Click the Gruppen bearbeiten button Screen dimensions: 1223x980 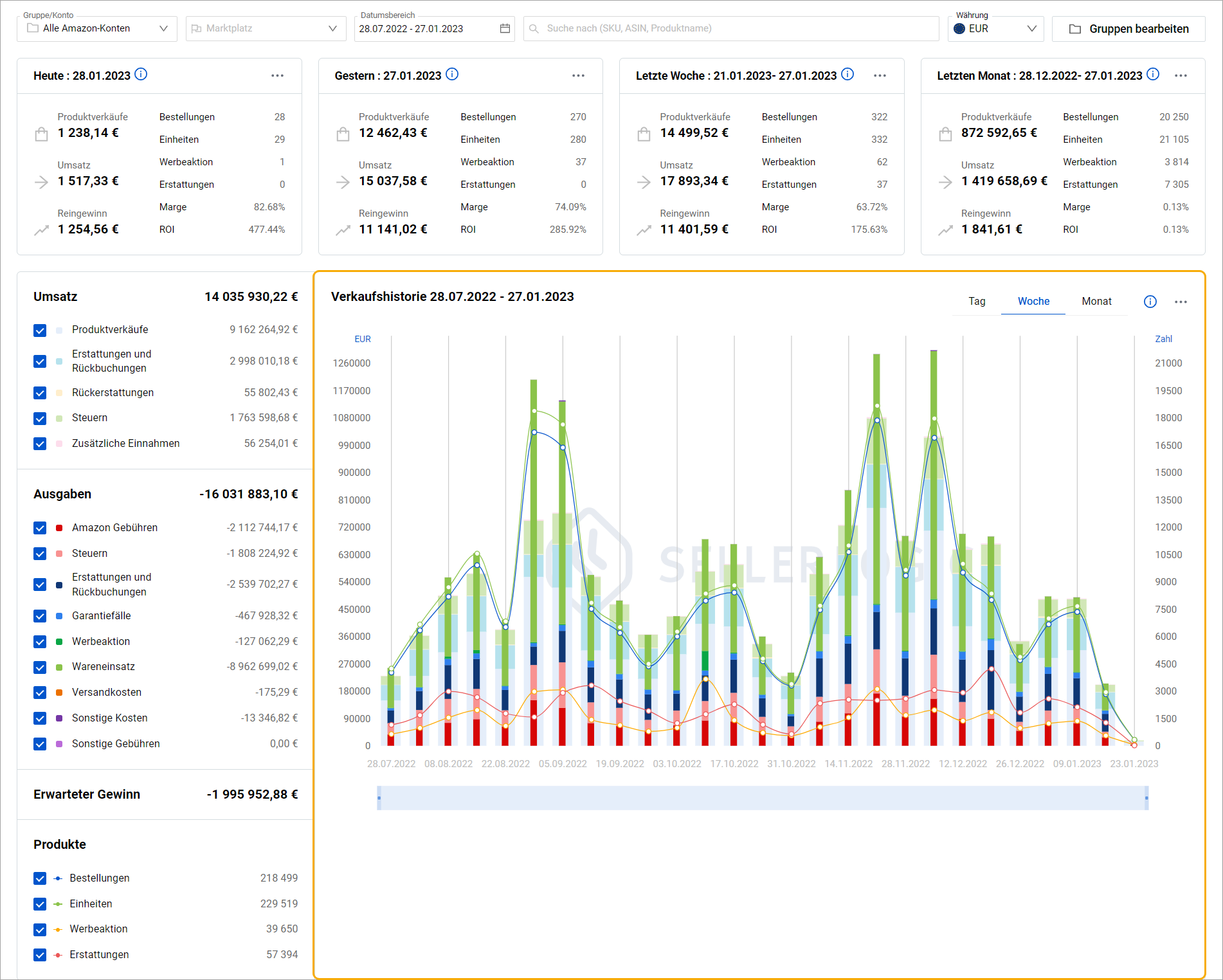click(x=1128, y=29)
